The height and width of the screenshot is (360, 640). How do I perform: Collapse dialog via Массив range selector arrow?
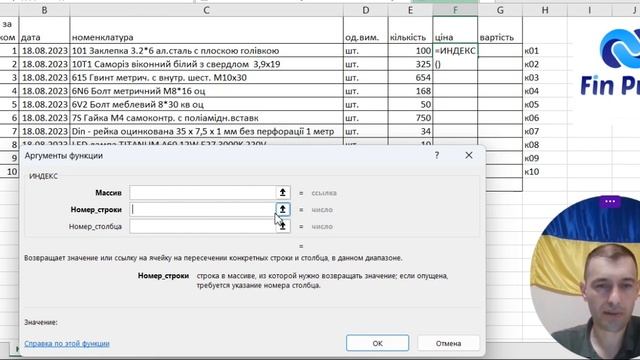pos(282,192)
